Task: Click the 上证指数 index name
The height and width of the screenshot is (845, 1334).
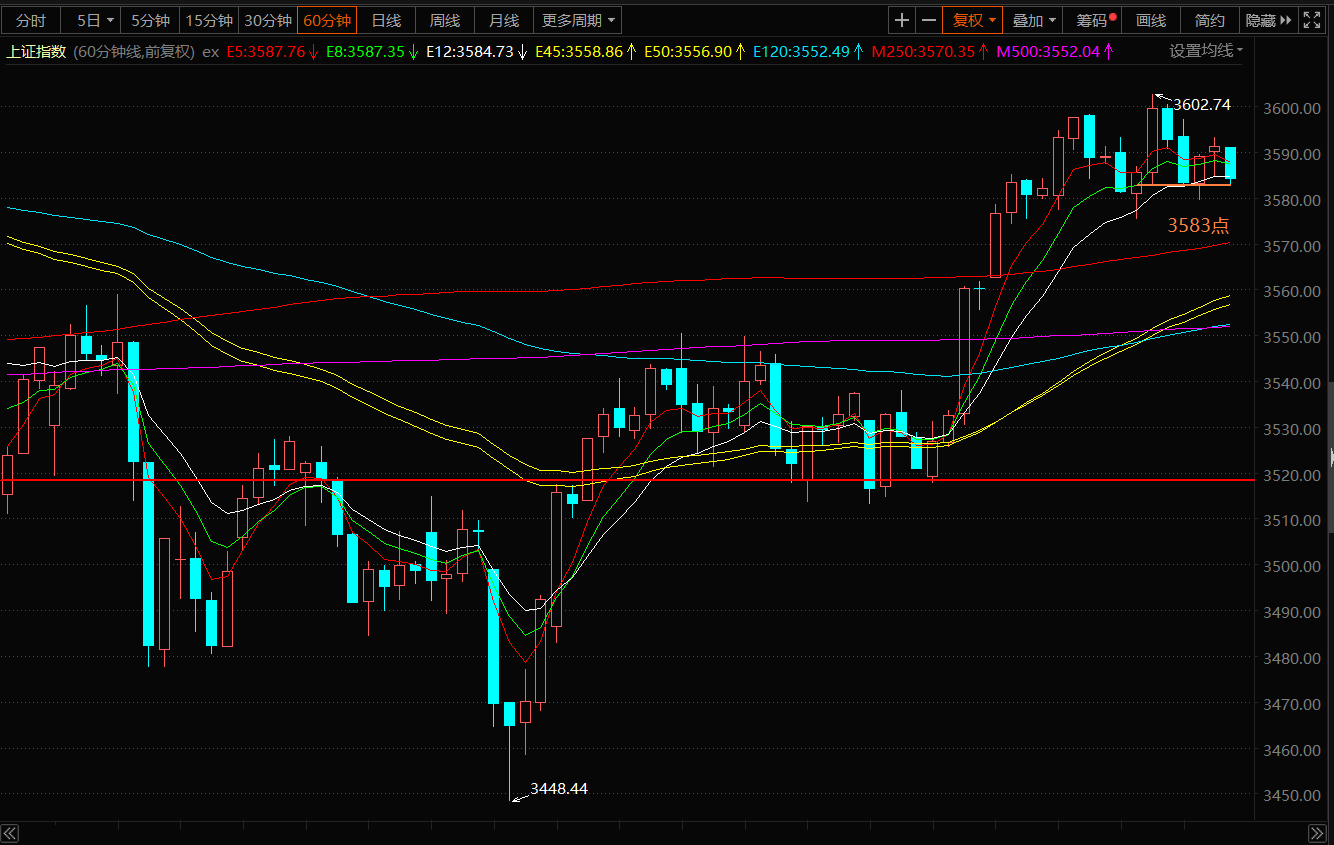Action: tap(36, 51)
